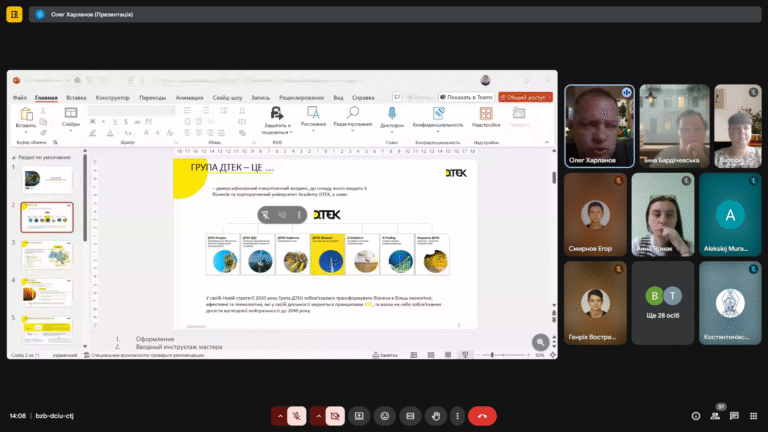Viewport: 768px width, 432px height.
Task: Expand the Вставить paste dropdown arrow
Action: click(x=26, y=132)
